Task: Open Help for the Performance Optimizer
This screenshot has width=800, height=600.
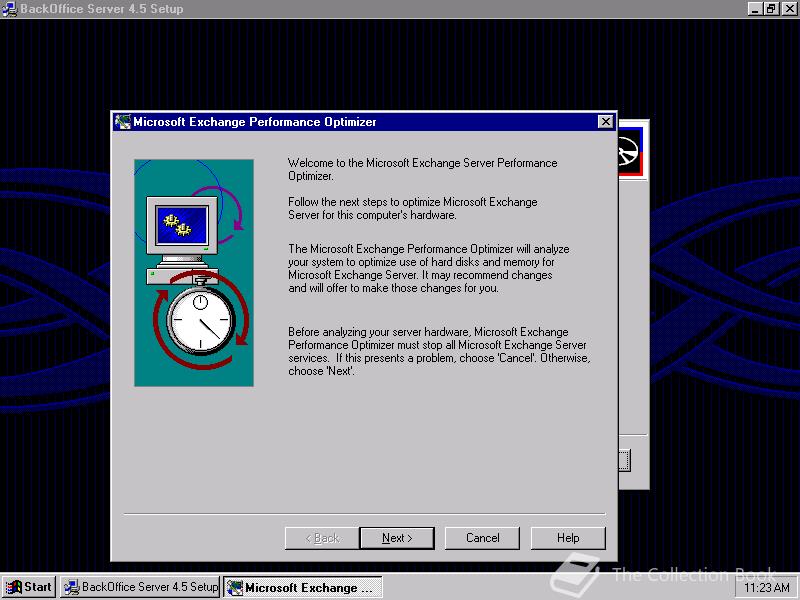Action: click(x=568, y=538)
